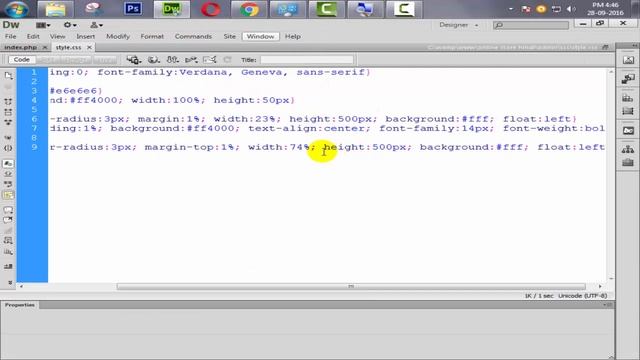Click the search box beside Designer
This screenshot has width=640, height=360.
531,25
